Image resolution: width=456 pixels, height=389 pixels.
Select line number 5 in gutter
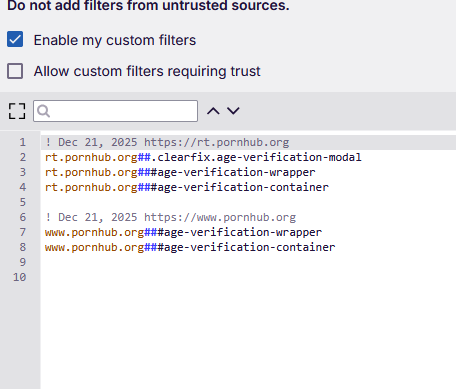coord(22,202)
